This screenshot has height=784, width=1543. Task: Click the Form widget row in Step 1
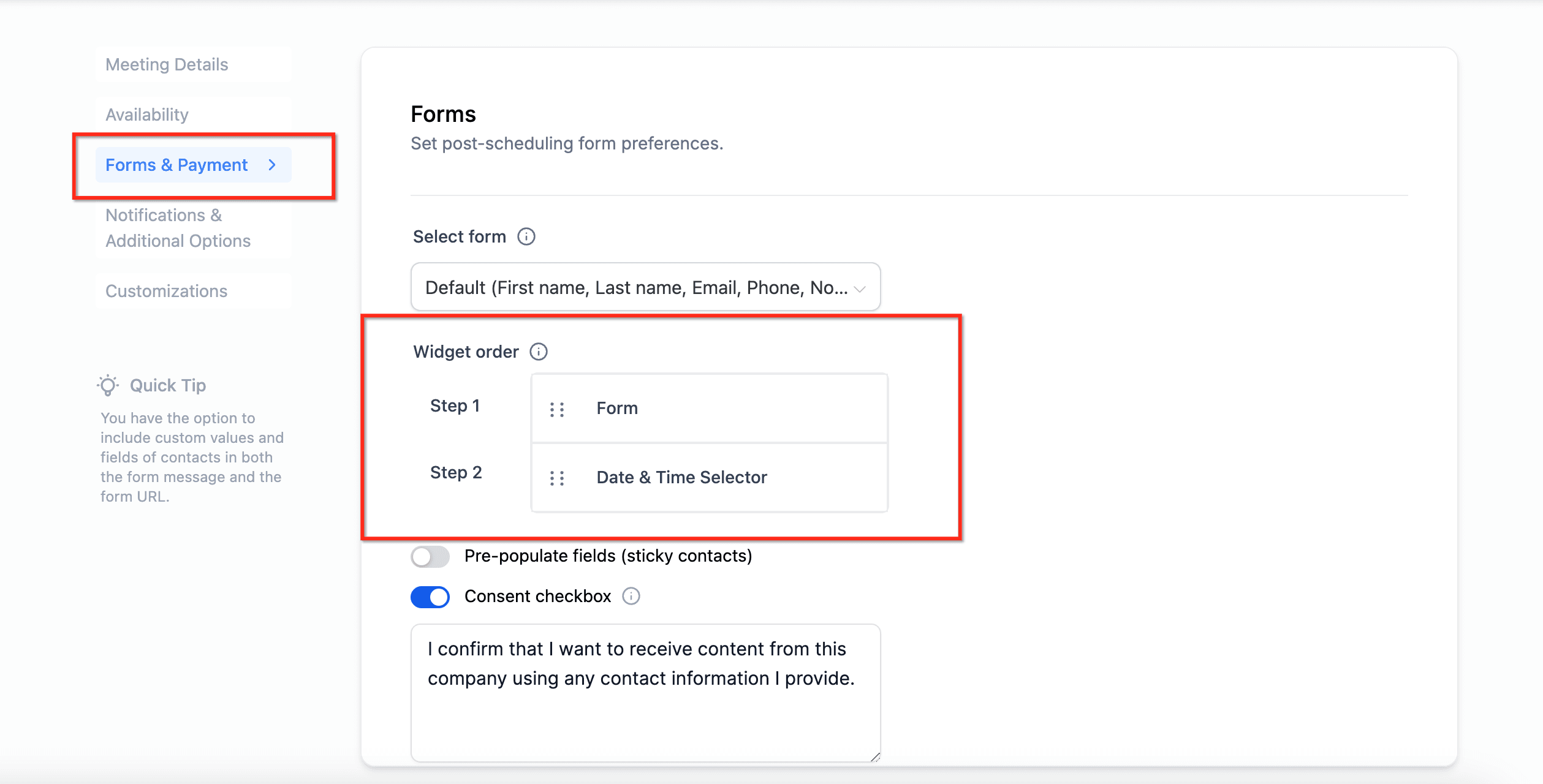click(x=710, y=409)
